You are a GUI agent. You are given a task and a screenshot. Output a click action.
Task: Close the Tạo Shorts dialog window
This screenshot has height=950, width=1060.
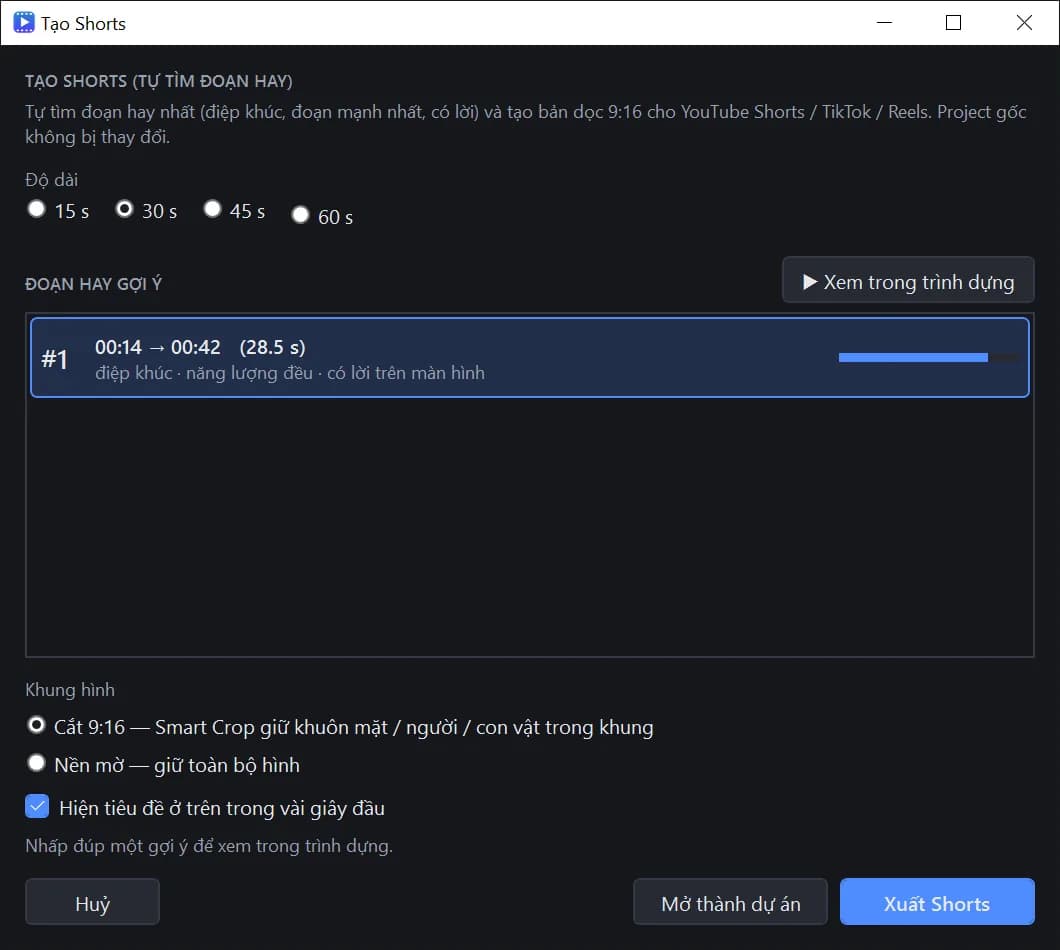[1024, 22]
